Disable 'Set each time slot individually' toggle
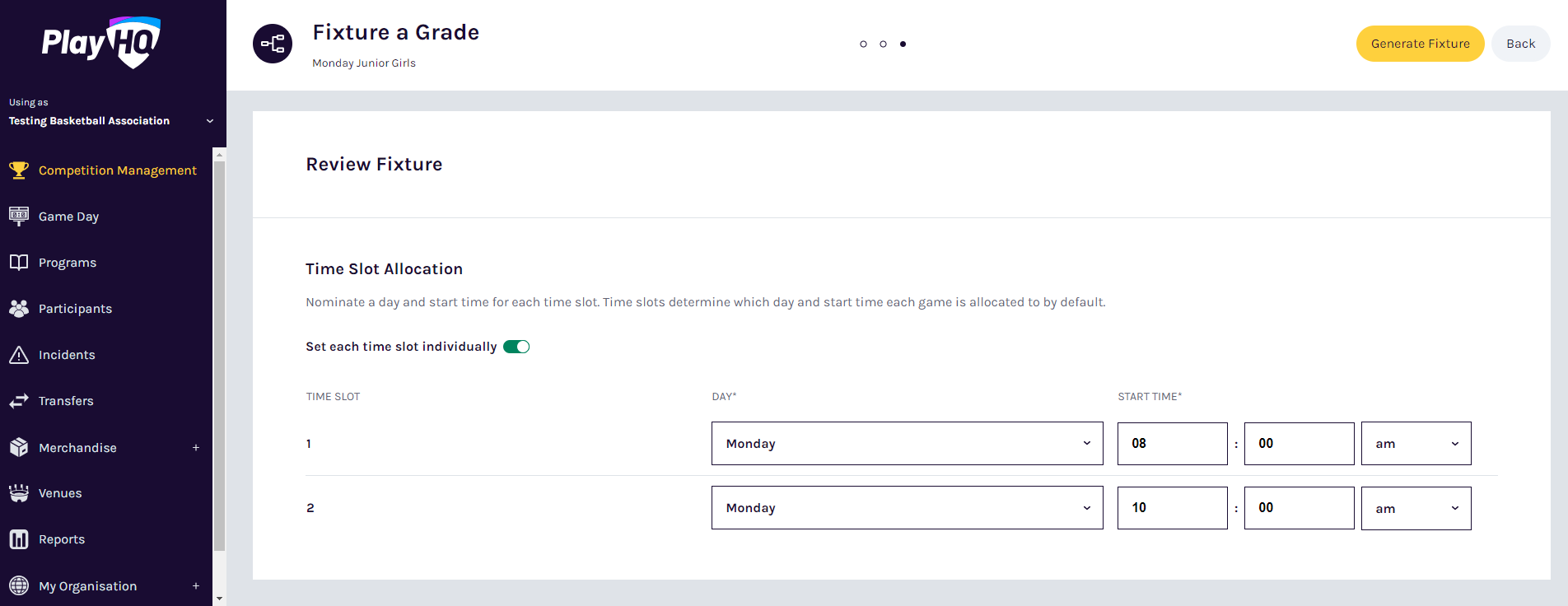Screen dimensions: 1568x606 click(x=516, y=347)
